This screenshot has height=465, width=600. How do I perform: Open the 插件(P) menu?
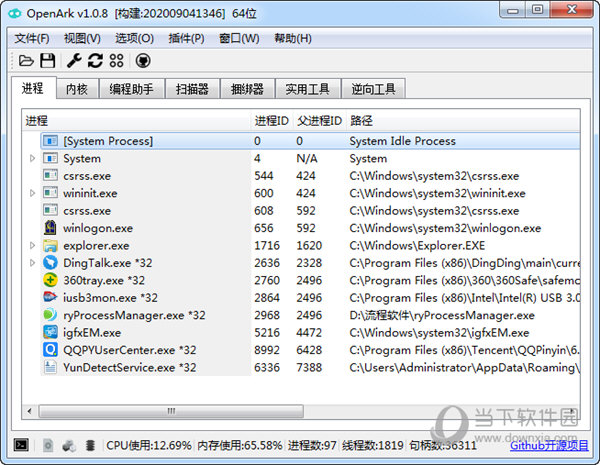tap(186, 38)
